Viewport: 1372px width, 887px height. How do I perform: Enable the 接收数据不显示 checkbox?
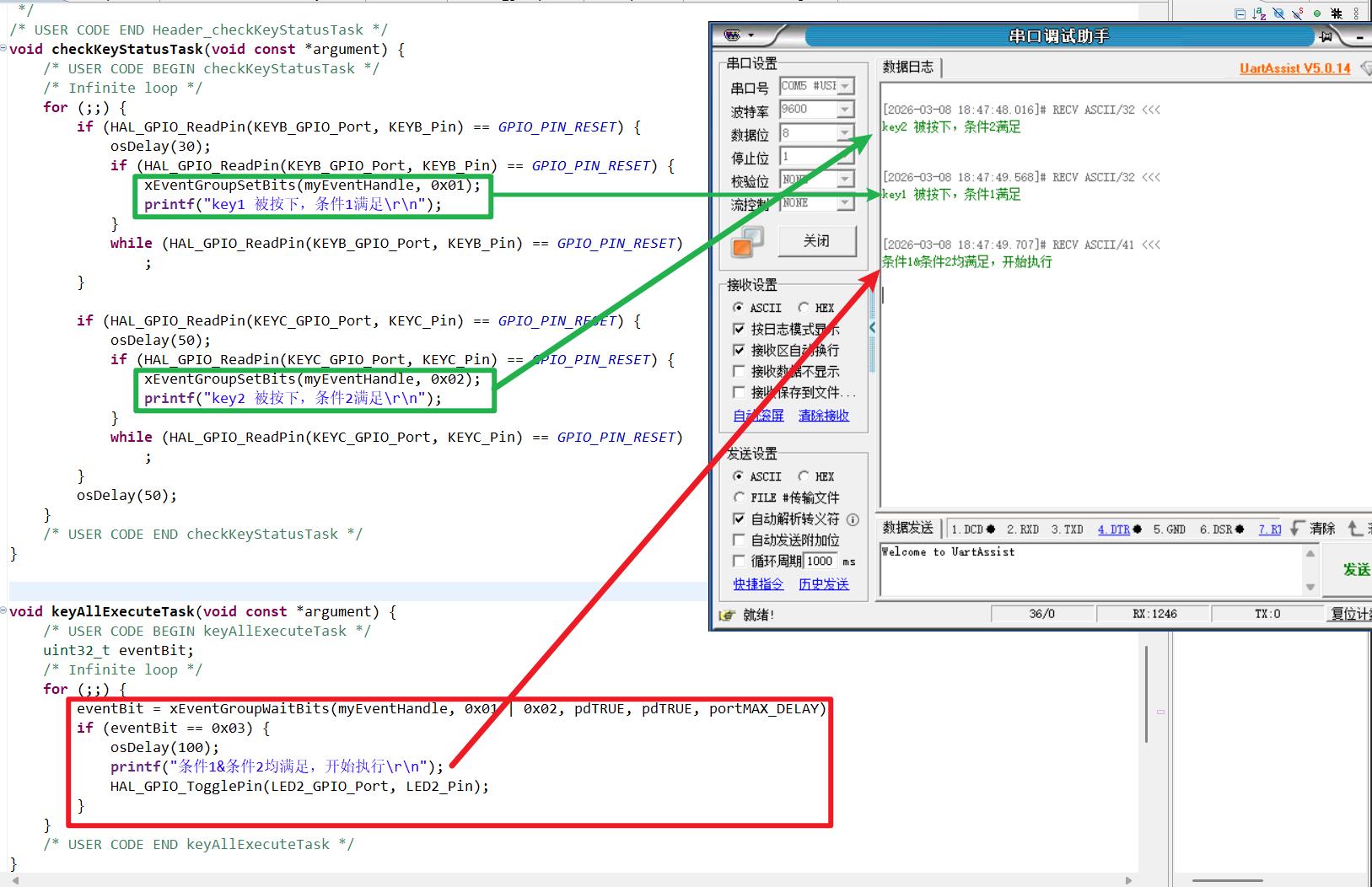click(739, 371)
